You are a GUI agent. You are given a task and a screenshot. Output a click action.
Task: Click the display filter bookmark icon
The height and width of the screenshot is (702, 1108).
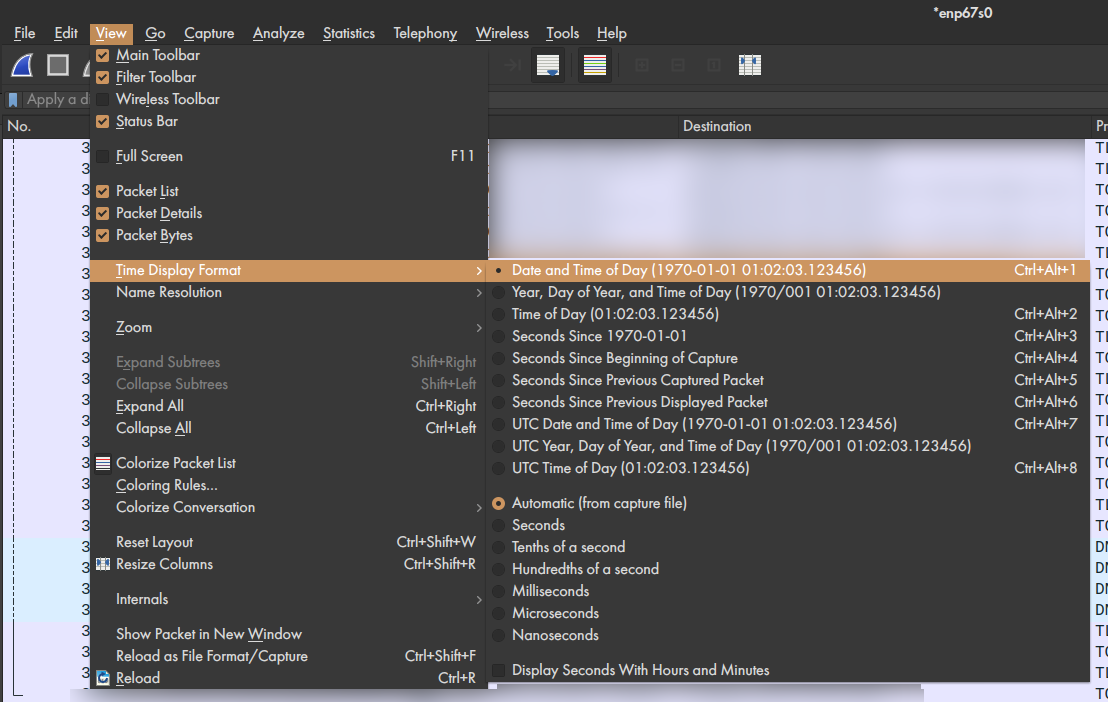click(13, 100)
